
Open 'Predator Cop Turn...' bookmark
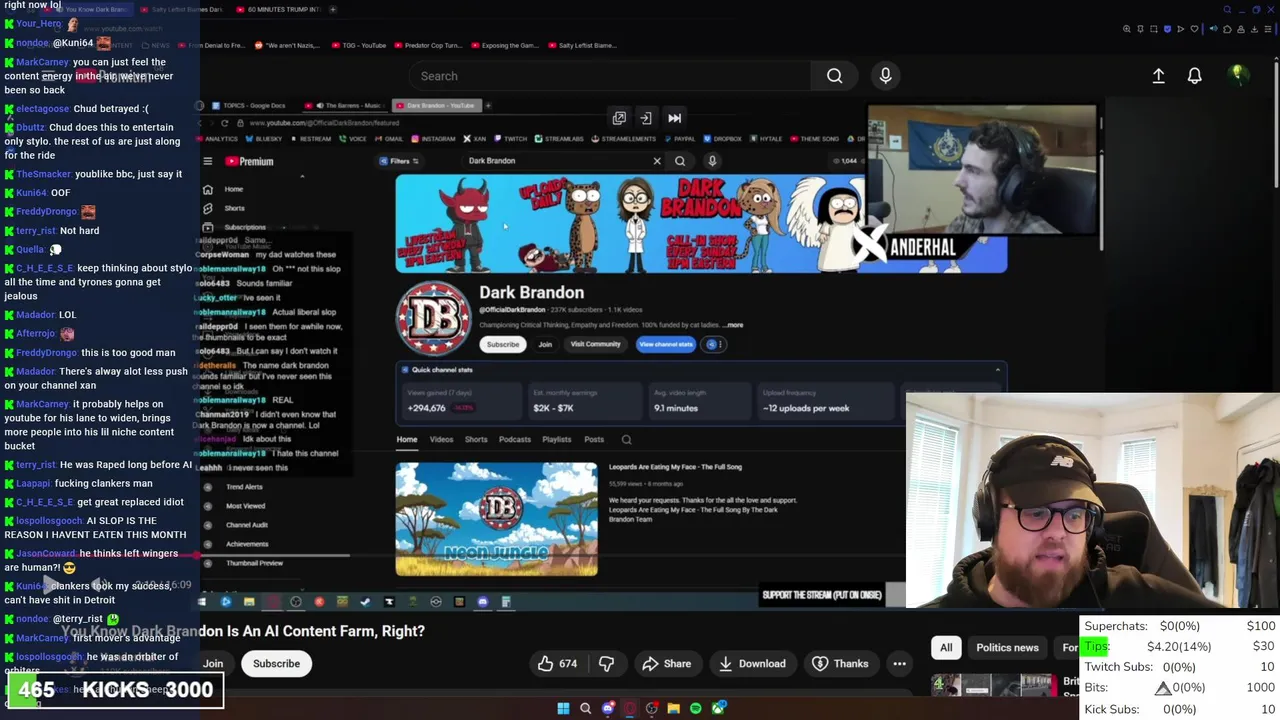[x=429, y=45]
